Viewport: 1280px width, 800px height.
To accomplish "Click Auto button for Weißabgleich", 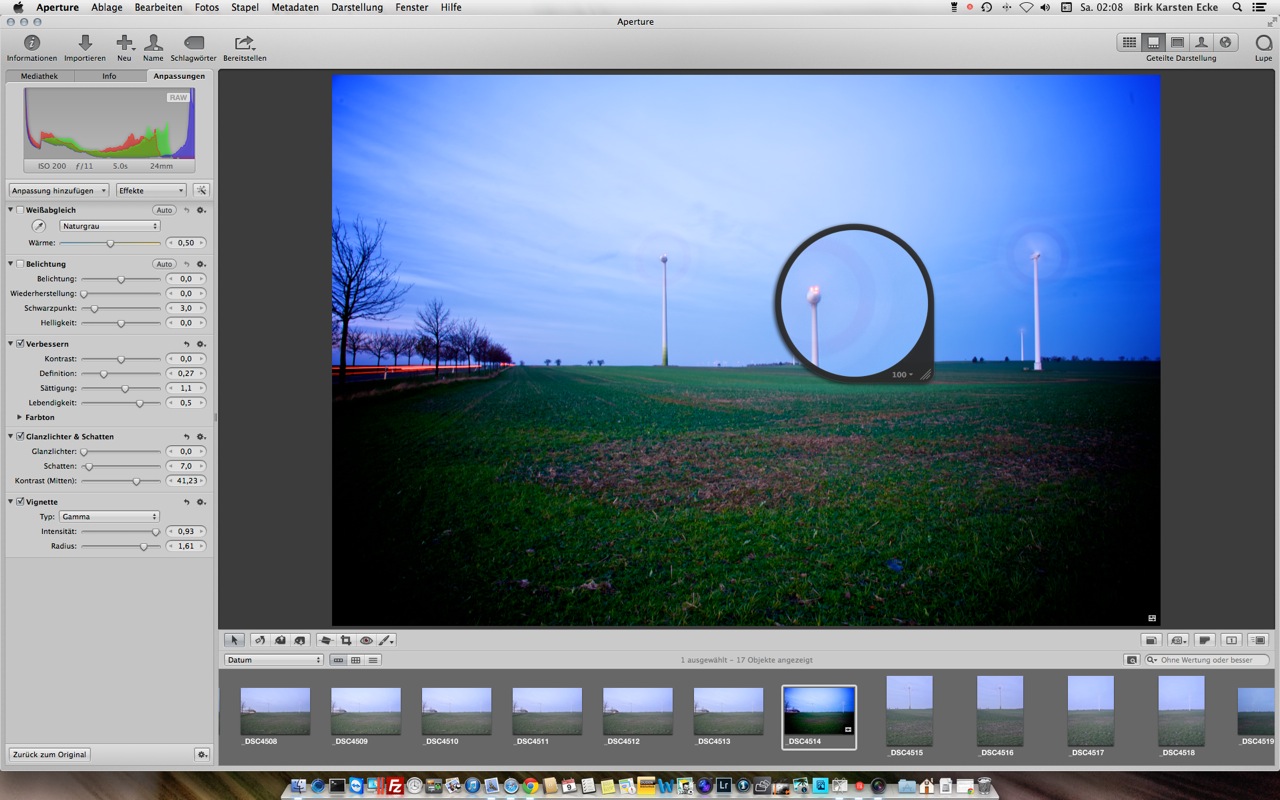I will click(164, 210).
